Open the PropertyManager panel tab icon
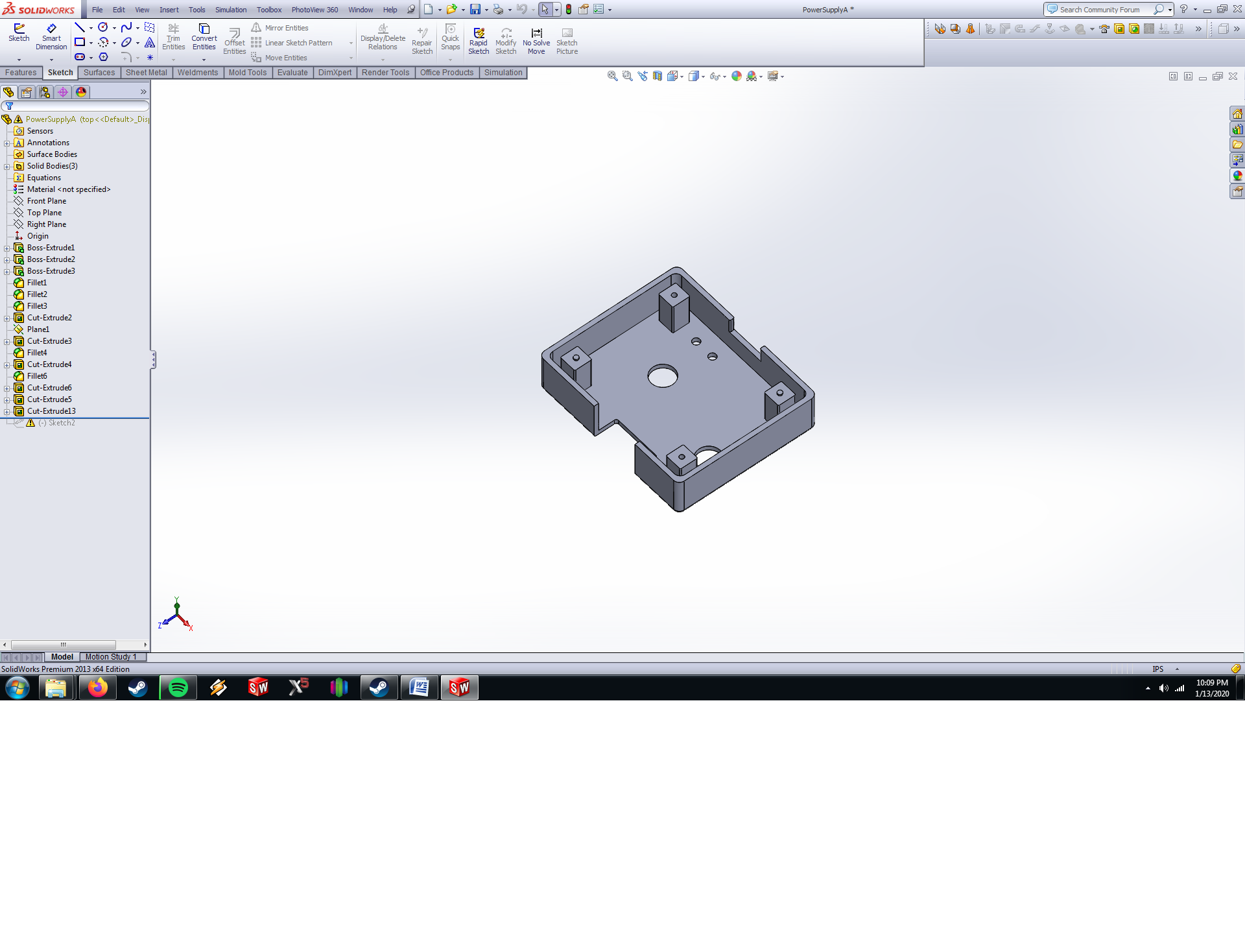Viewport: 1245px width, 952px height. (x=27, y=92)
